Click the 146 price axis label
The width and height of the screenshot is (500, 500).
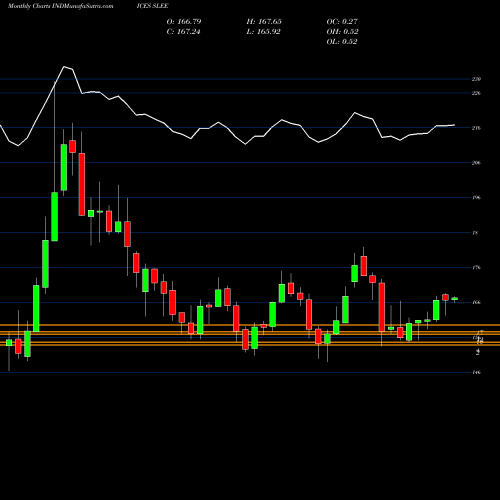(476, 372)
